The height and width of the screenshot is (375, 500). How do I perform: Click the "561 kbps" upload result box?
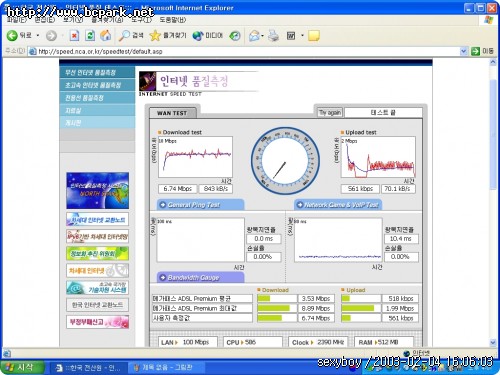360,189
